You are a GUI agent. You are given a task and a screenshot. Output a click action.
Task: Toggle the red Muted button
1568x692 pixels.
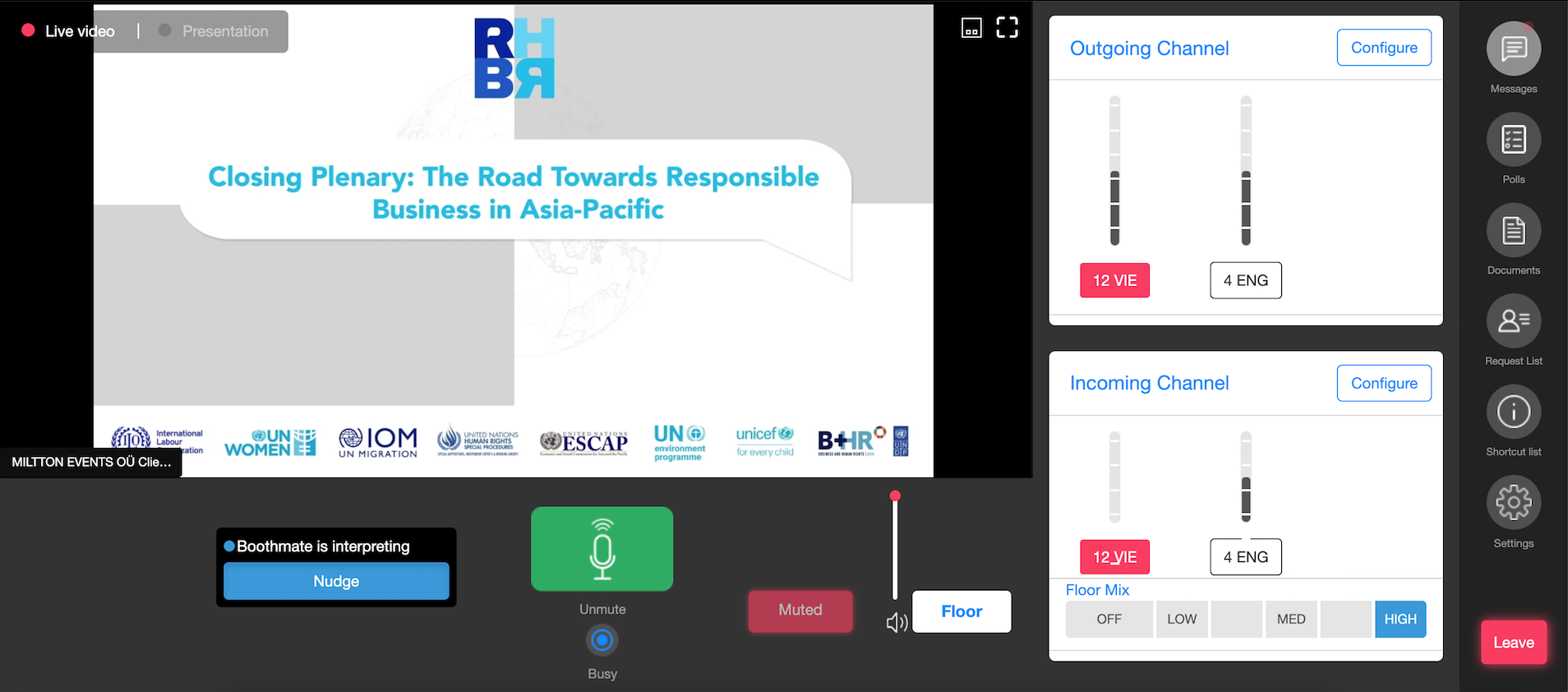[x=800, y=611]
